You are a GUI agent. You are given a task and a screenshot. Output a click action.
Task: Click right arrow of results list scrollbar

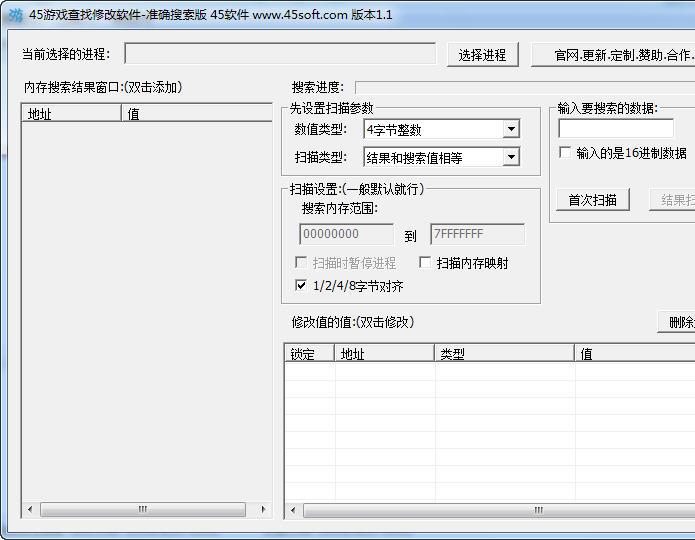tap(263, 510)
